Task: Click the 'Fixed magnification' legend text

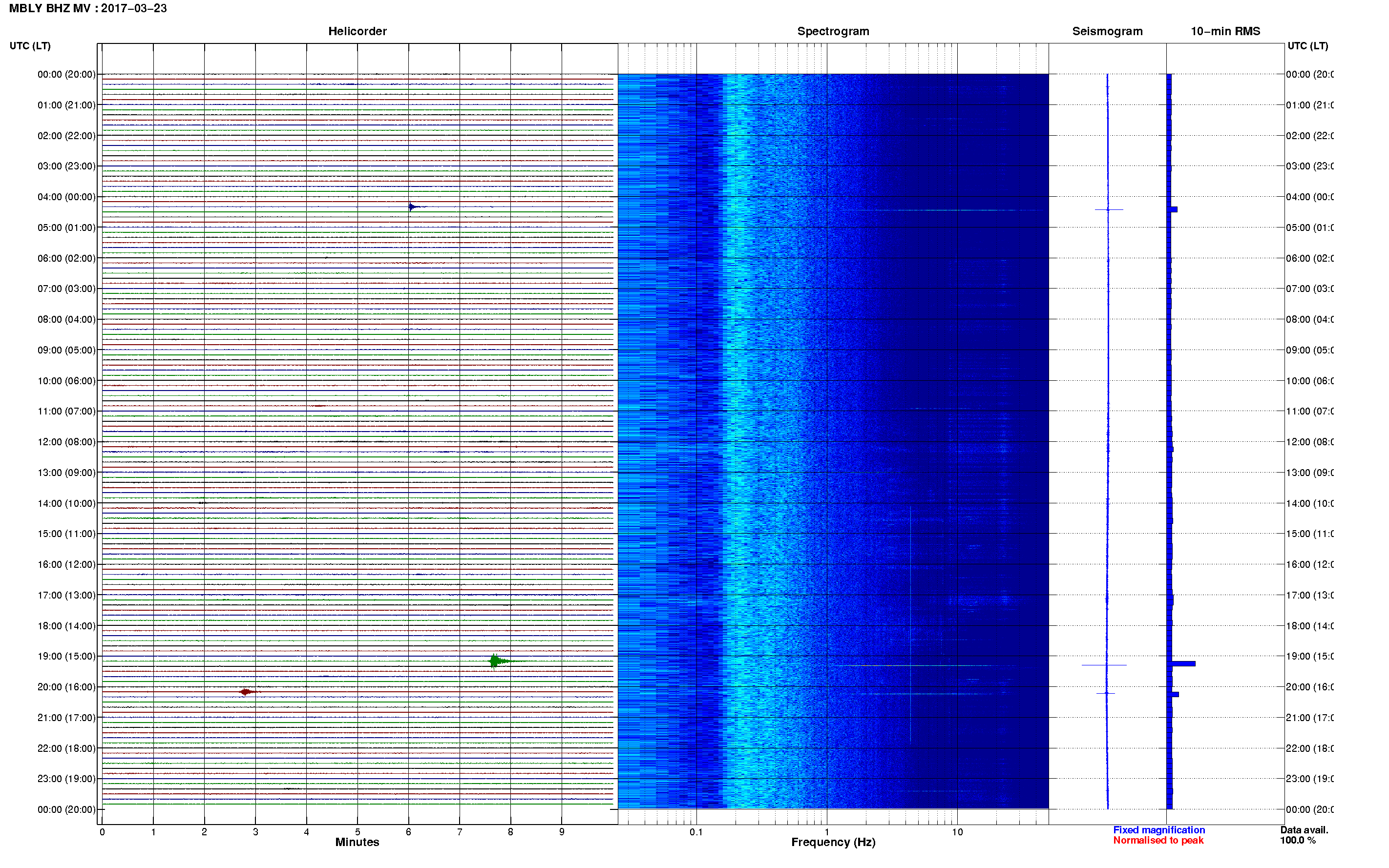Action: click(x=1159, y=830)
